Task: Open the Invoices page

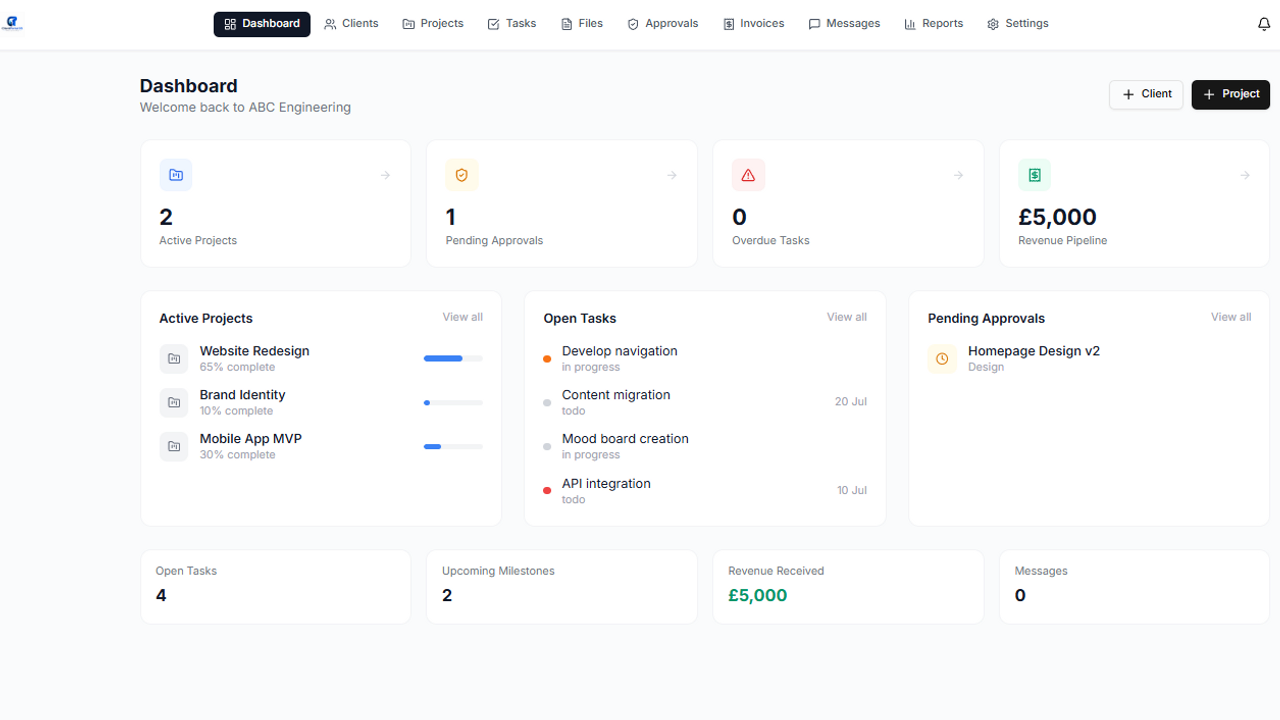Action: tap(754, 24)
